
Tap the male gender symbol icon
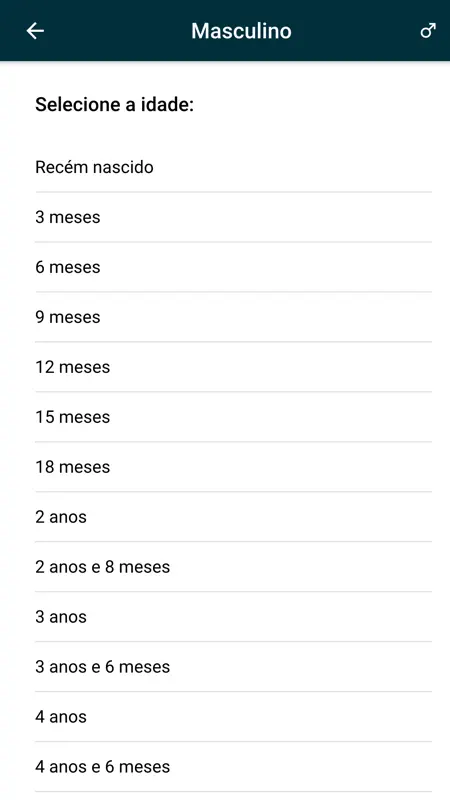click(x=428, y=31)
